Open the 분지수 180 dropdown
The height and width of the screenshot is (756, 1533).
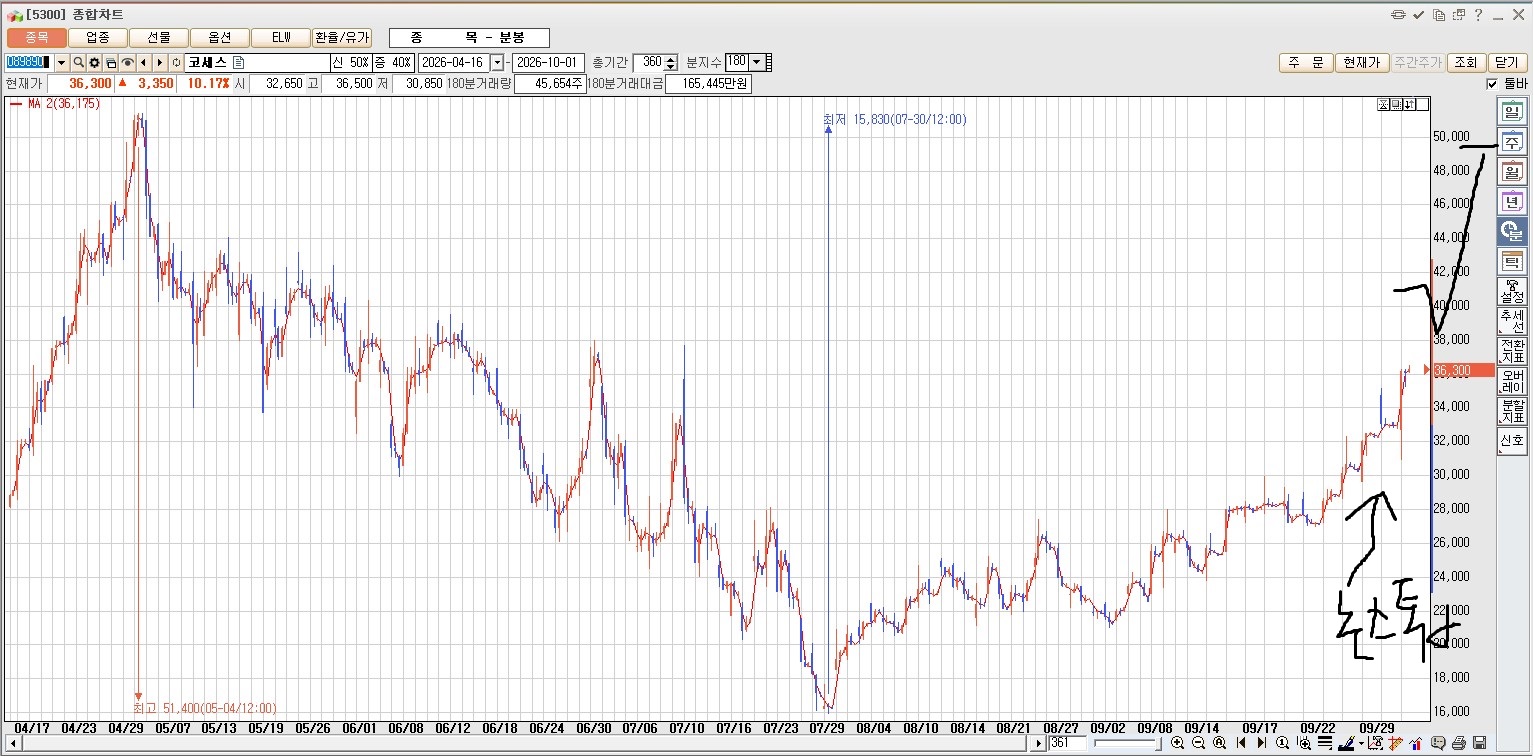[757, 62]
